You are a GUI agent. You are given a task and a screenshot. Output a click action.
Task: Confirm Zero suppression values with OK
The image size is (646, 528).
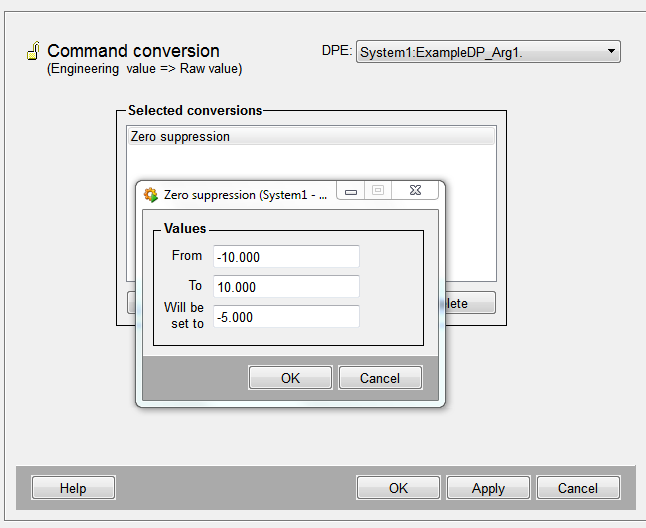[290, 378]
